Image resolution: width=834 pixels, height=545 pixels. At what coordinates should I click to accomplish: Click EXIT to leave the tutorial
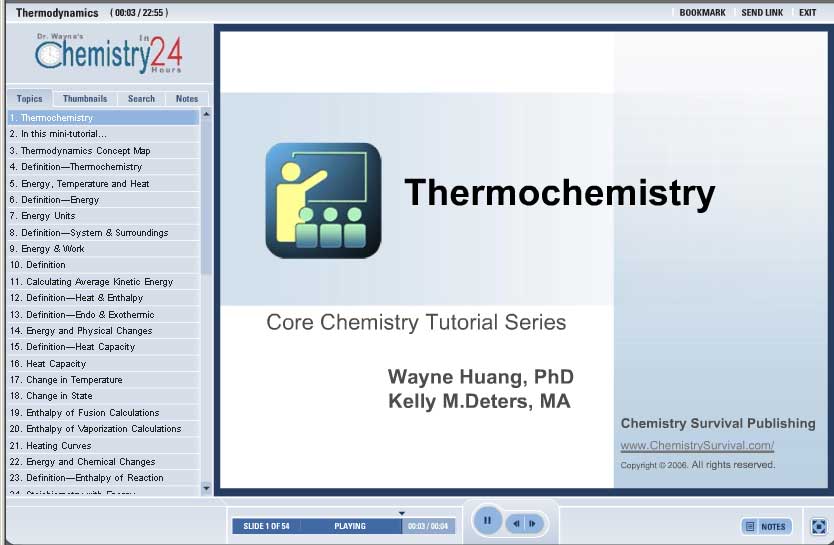tap(807, 13)
